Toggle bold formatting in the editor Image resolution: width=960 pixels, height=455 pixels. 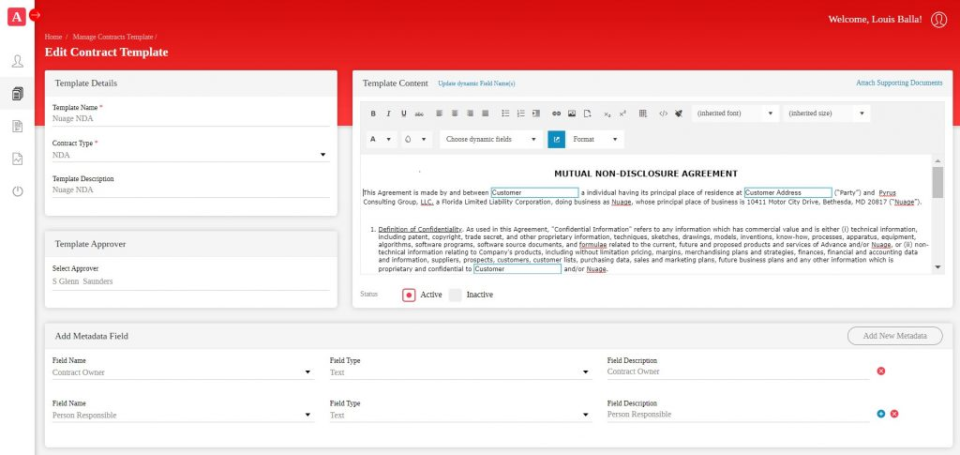(373, 113)
